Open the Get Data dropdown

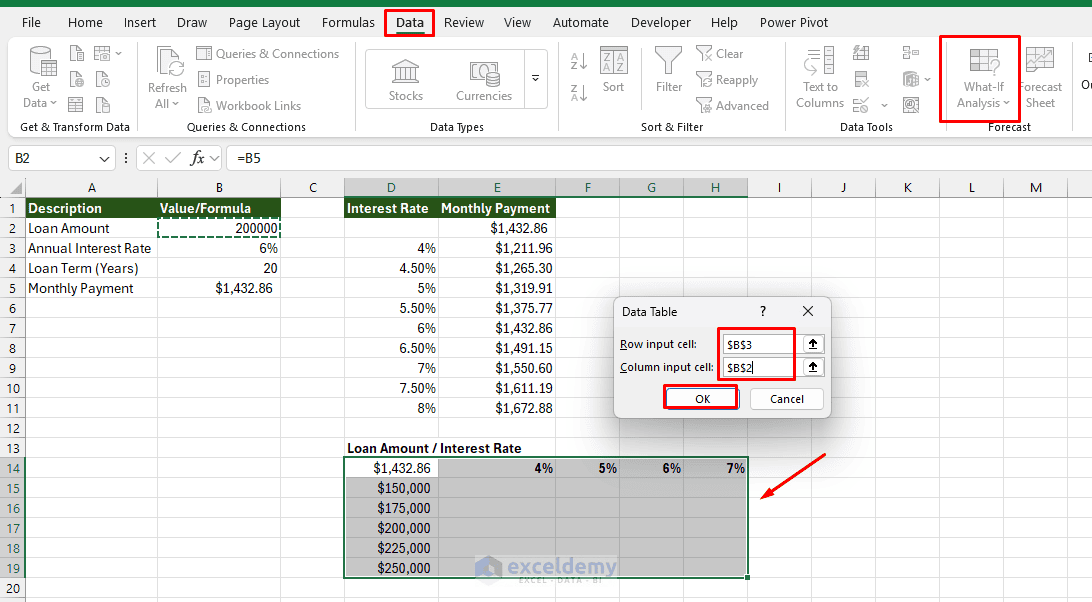pyautogui.click(x=40, y=78)
